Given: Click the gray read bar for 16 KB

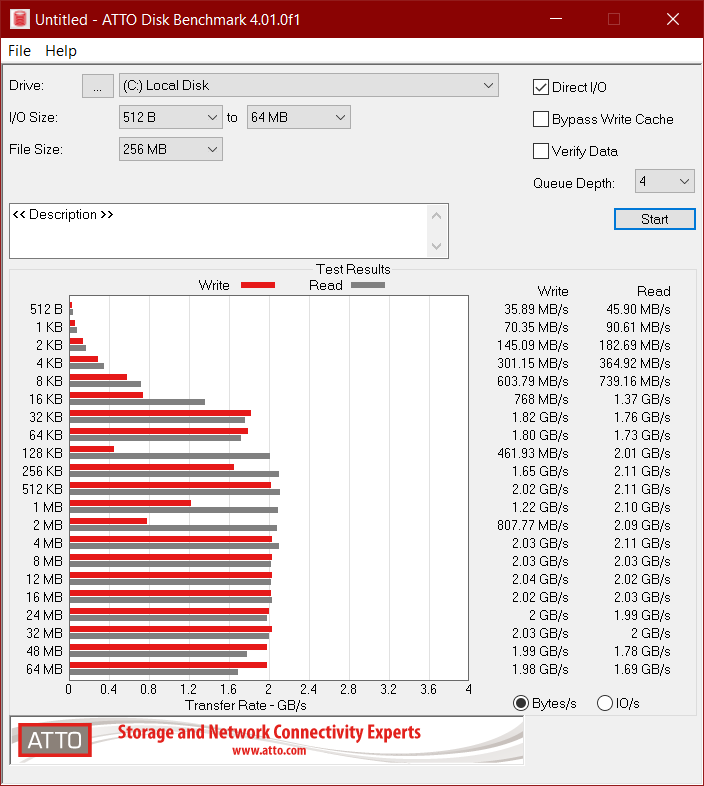Looking at the screenshot, I should click(137, 402).
